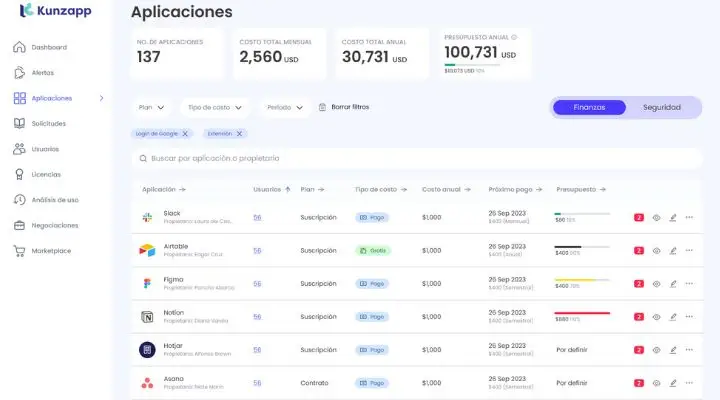Screen dimensions: 720x400
Task: Remove the Login de Google filter chip
Action: coord(185,134)
